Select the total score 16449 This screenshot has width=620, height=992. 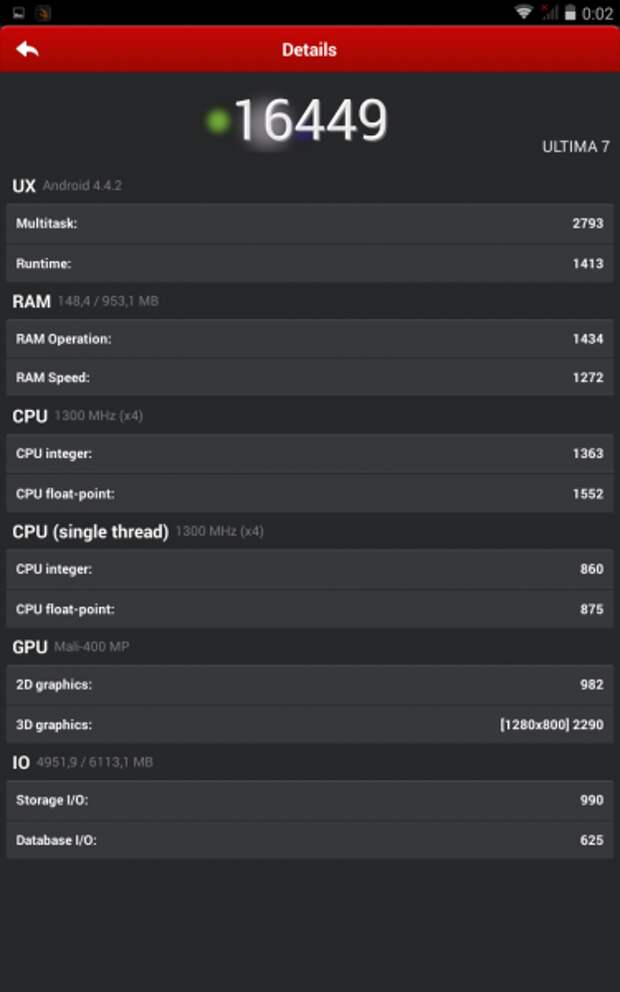pyautogui.click(x=310, y=120)
